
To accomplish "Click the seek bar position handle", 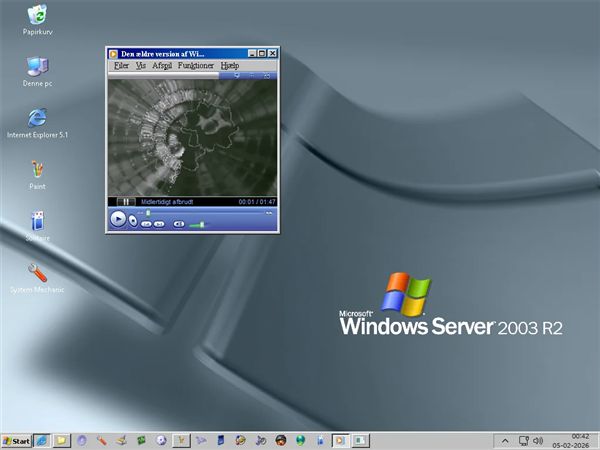I will click(148, 213).
